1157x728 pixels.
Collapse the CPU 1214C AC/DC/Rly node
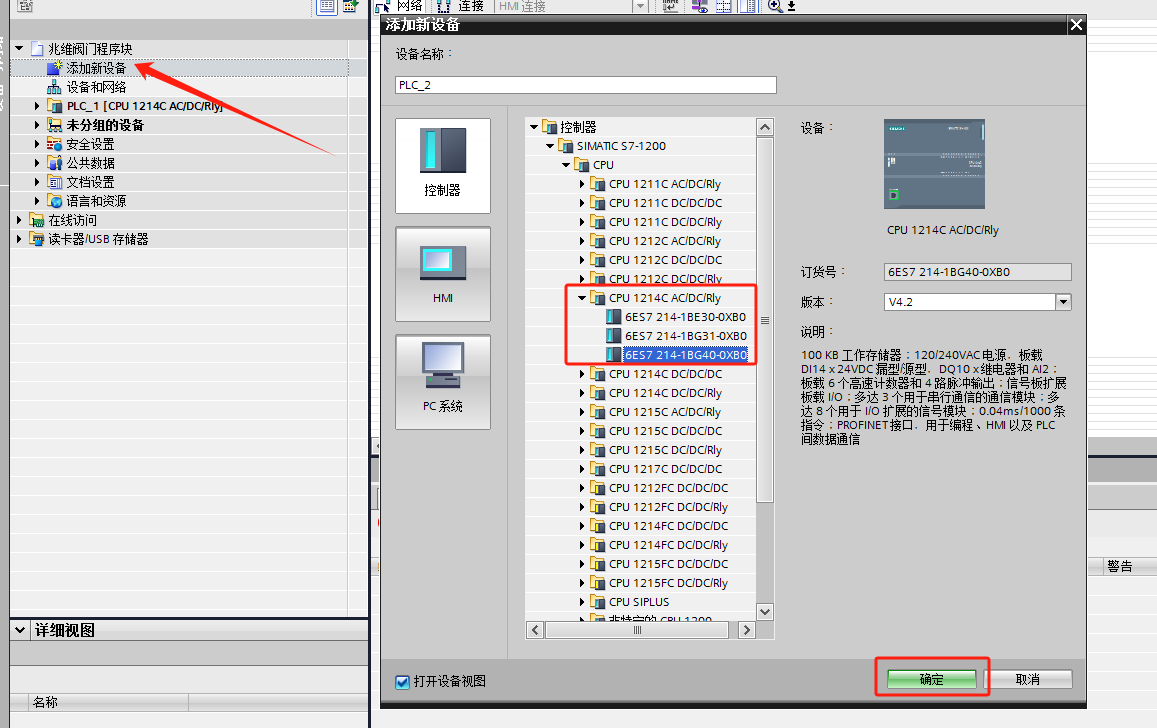coord(581,298)
